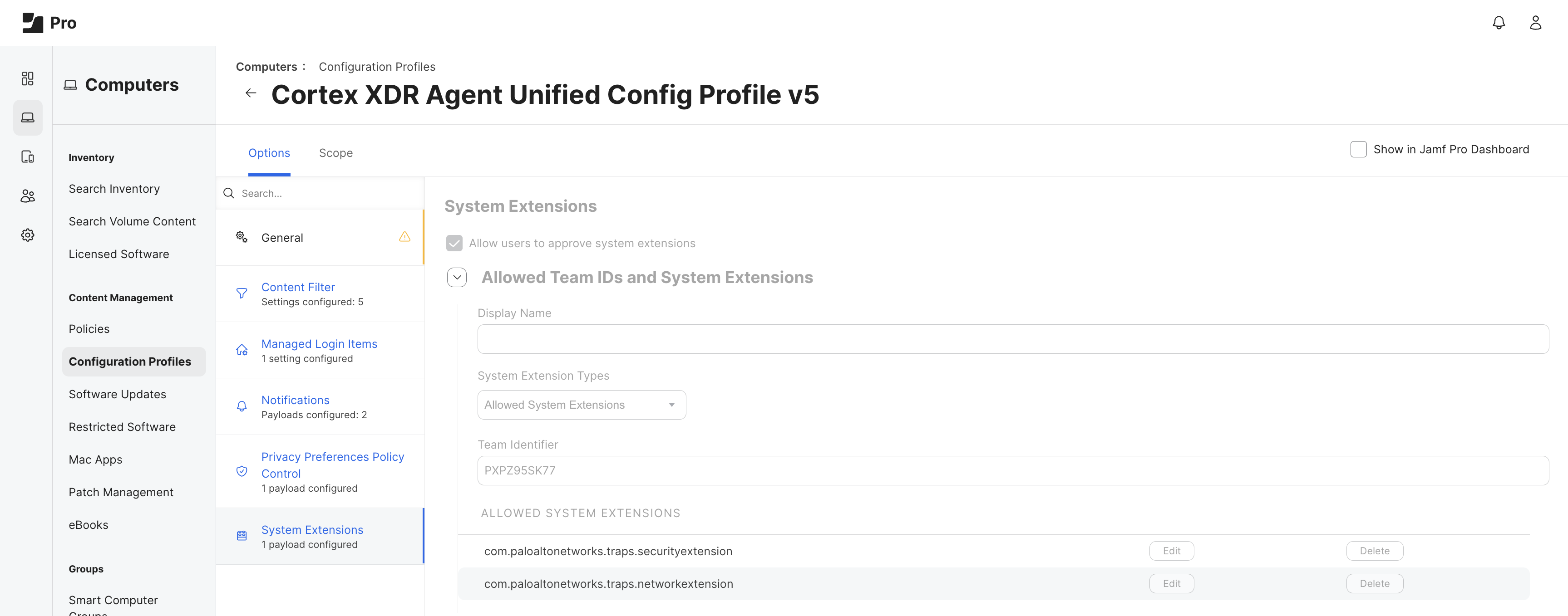The height and width of the screenshot is (616, 1568).
Task: Select the Computers laptop icon in rail
Action: 27,117
